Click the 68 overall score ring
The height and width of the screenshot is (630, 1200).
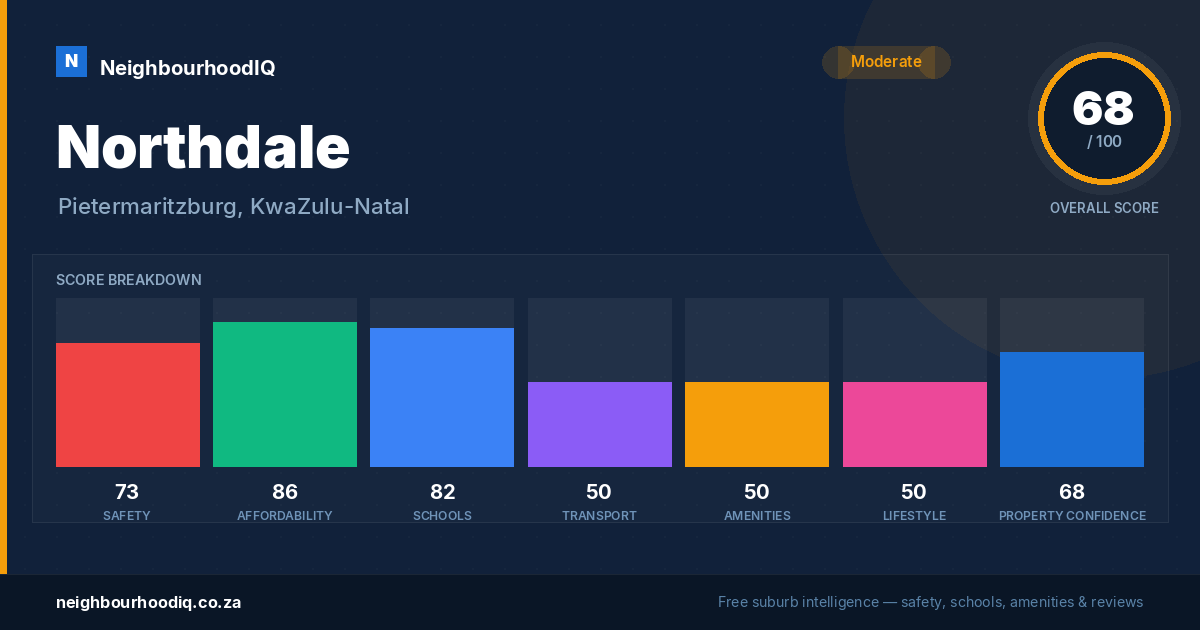coord(1104,118)
